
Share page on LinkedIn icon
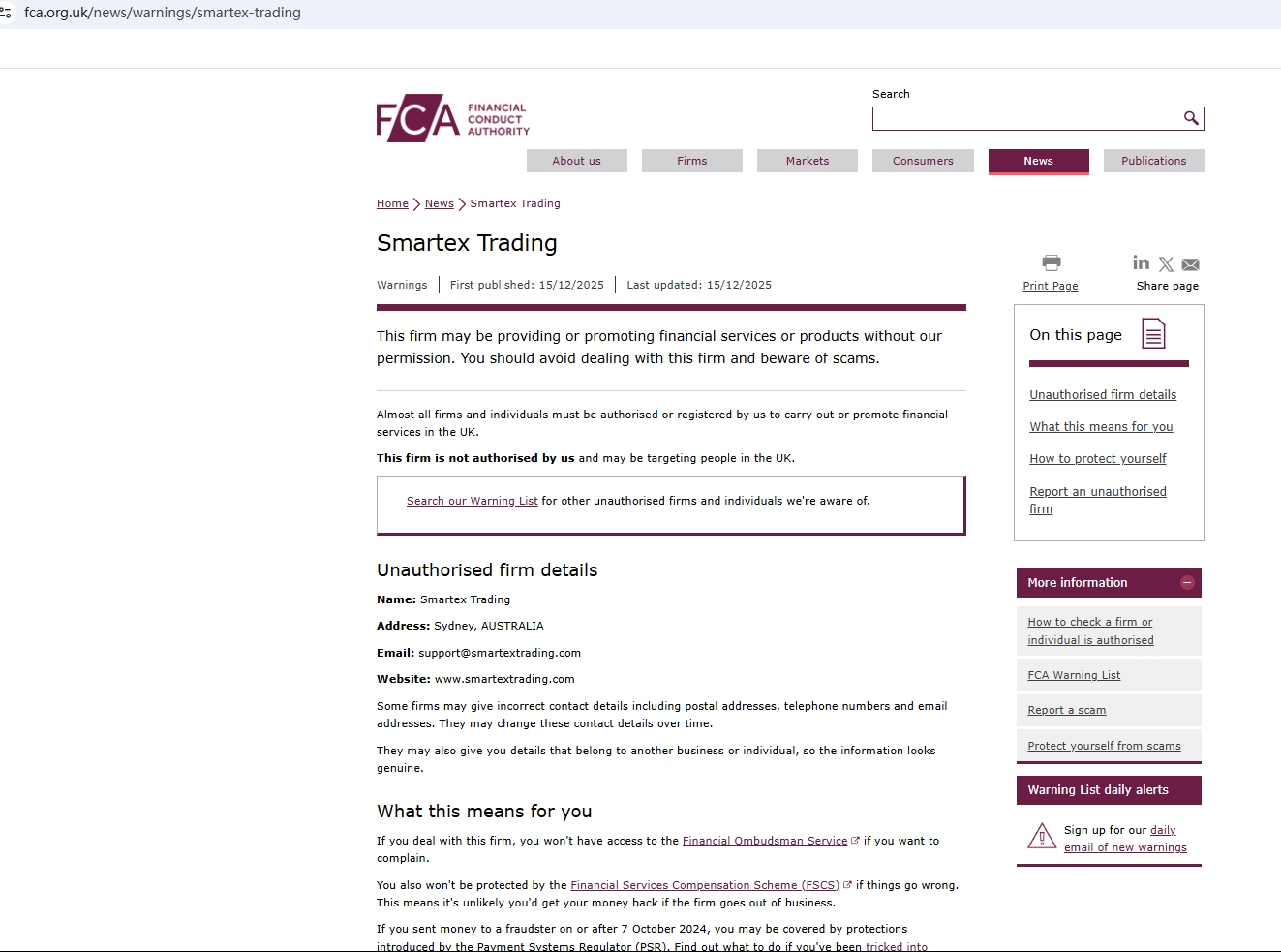click(x=1141, y=262)
